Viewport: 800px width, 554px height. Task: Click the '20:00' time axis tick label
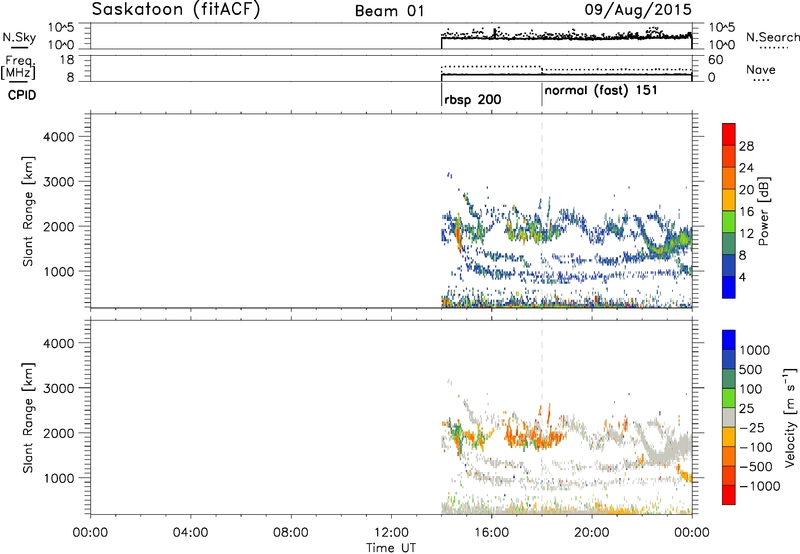click(591, 533)
